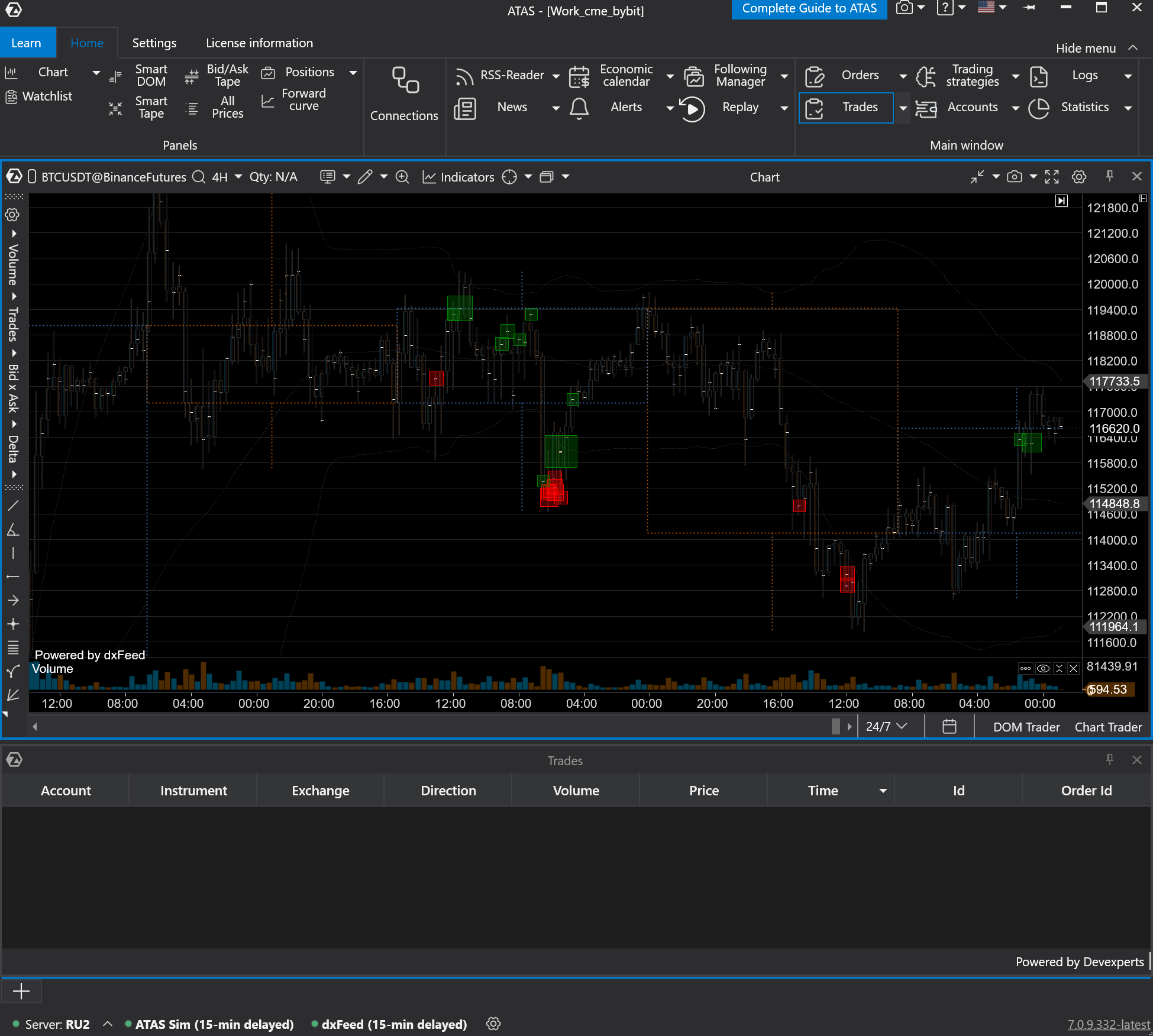Select the drawing pencil tool
The width and height of the screenshot is (1153, 1036).
(366, 177)
